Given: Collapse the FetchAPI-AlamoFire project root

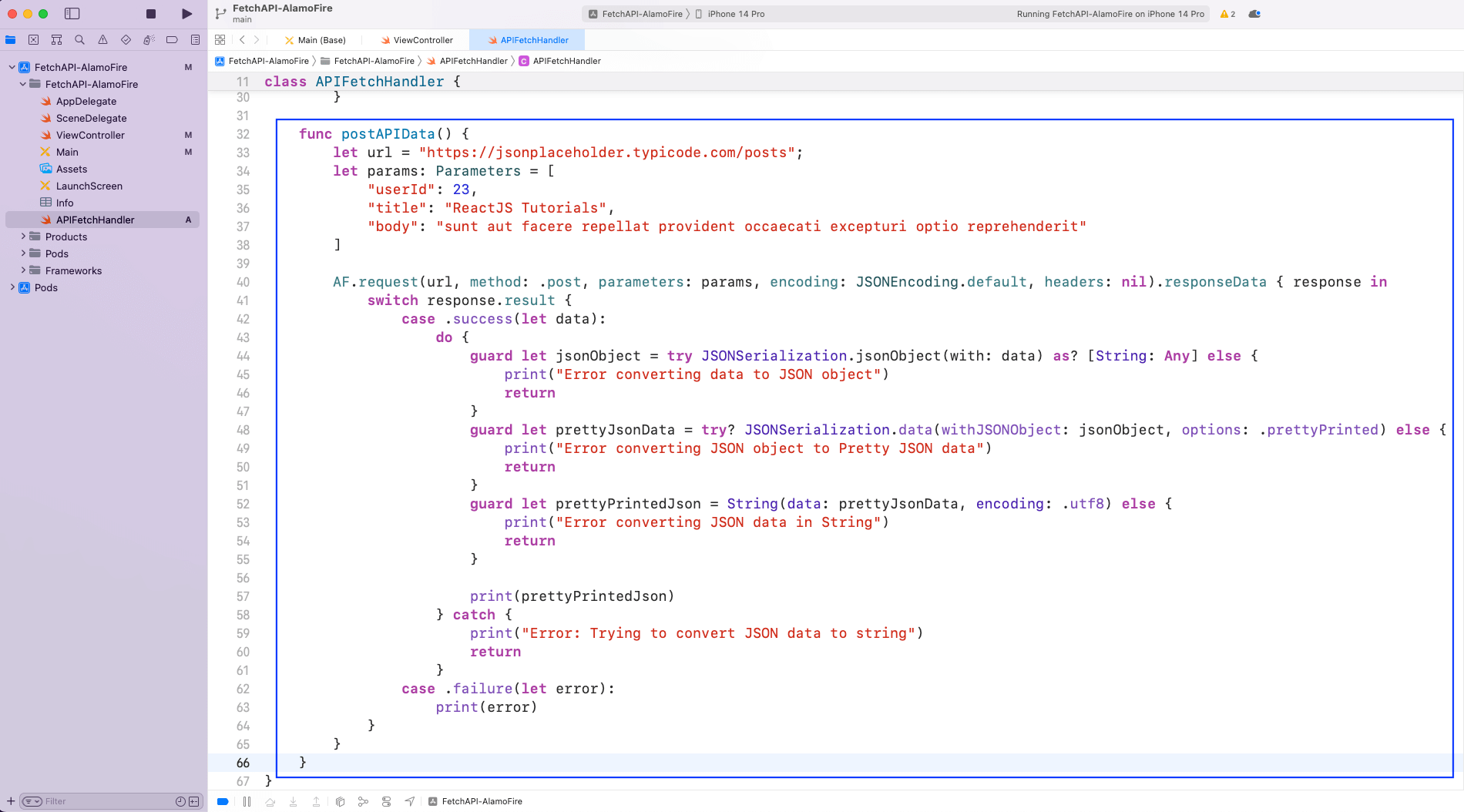Looking at the screenshot, I should click(12, 67).
